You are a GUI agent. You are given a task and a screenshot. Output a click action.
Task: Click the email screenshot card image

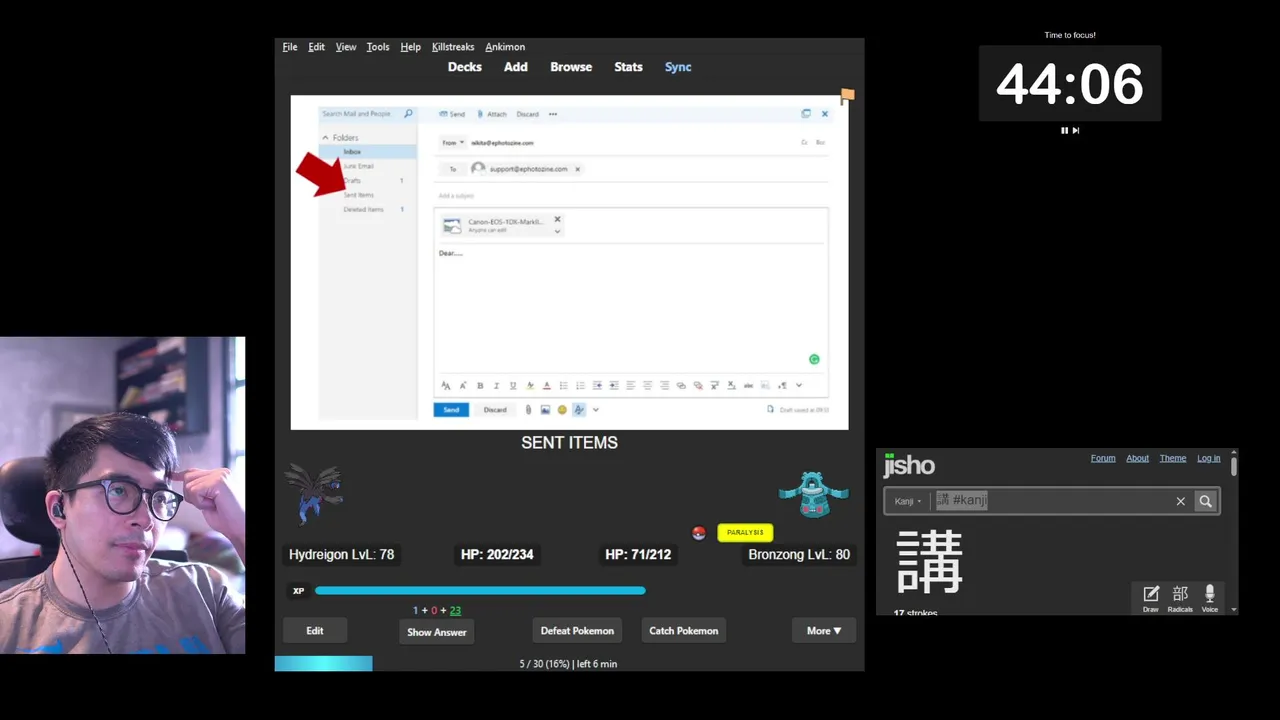[569, 262]
